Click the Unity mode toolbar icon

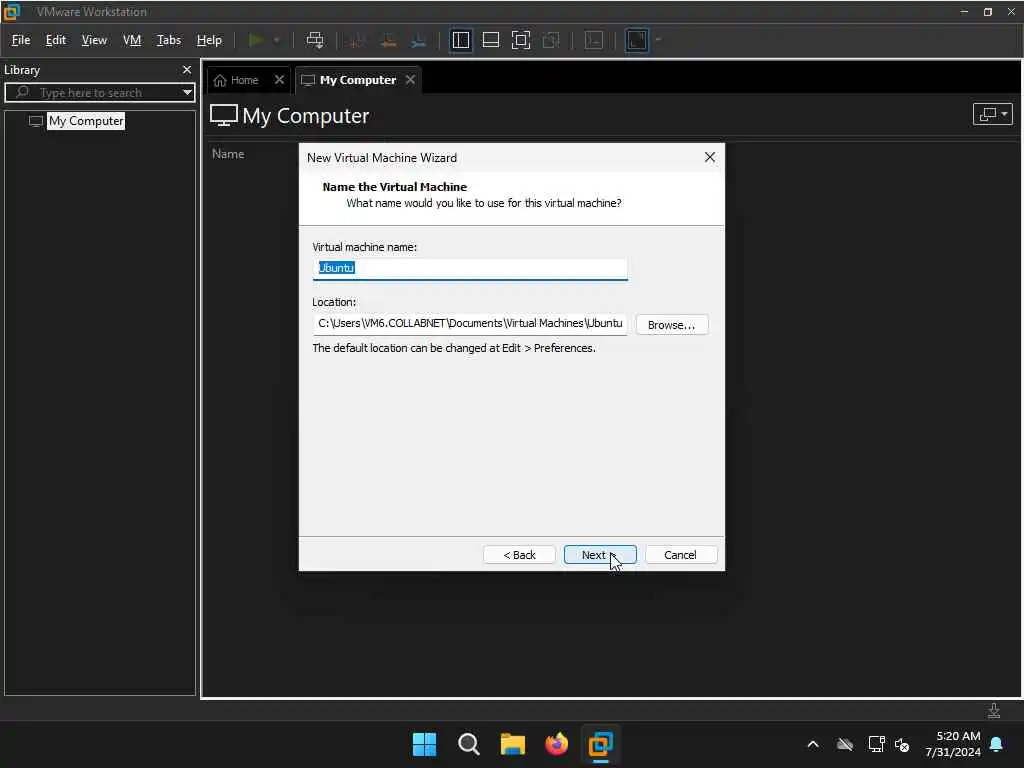[x=551, y=40]
